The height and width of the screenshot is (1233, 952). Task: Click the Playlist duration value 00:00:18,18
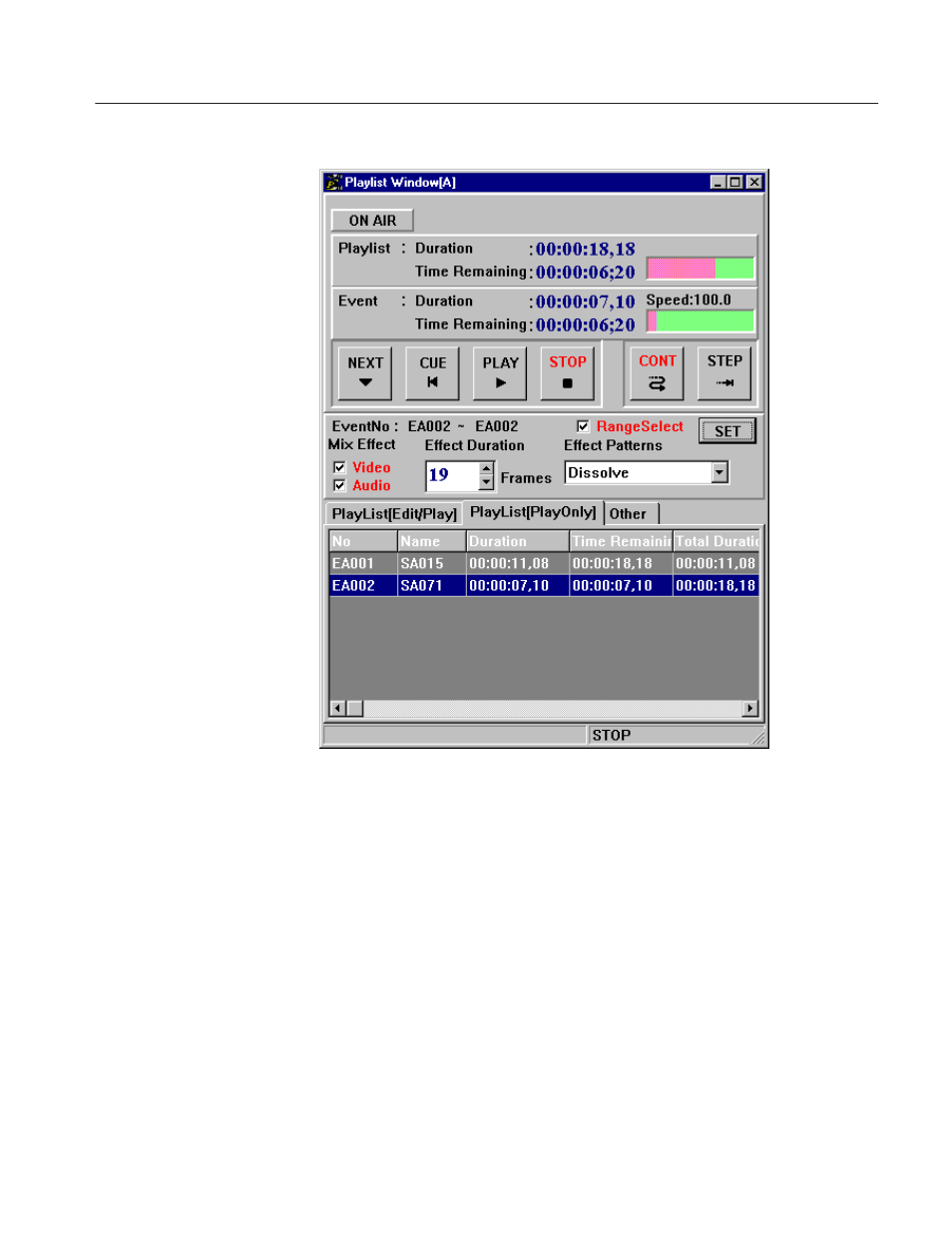(586, 250)
